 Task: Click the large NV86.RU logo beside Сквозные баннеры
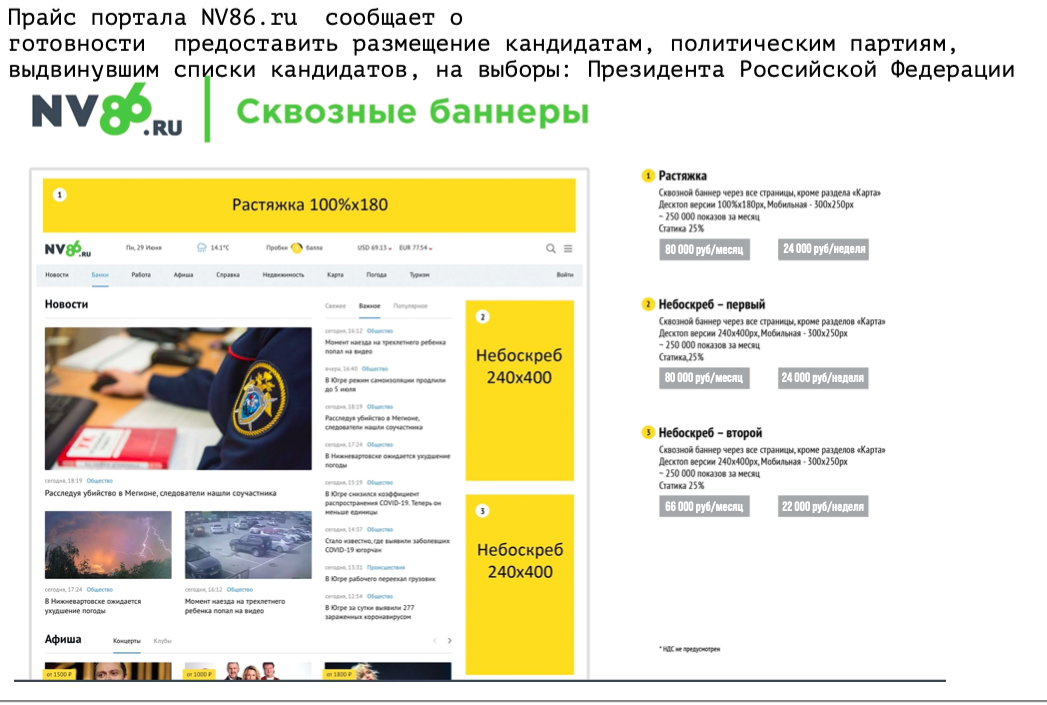[x=107, y=110]
